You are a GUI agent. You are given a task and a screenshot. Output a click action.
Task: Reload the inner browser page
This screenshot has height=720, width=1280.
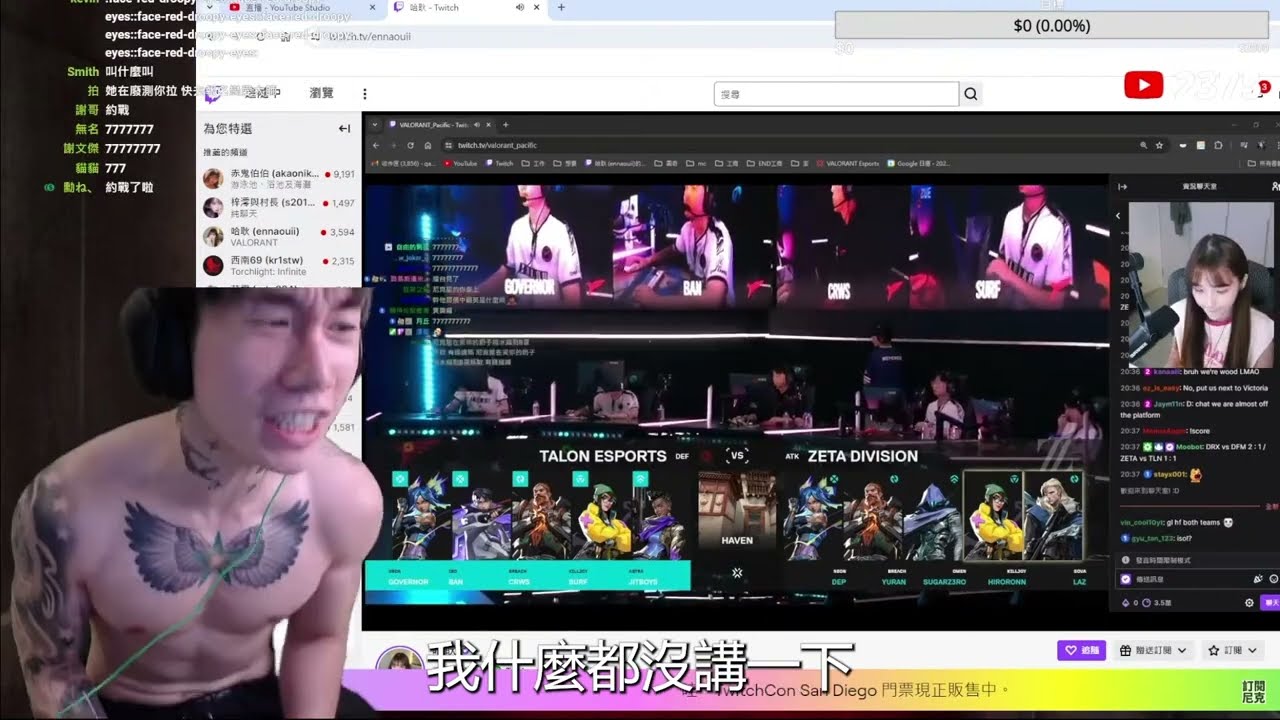pyautogui.click(x=410, y=145)
